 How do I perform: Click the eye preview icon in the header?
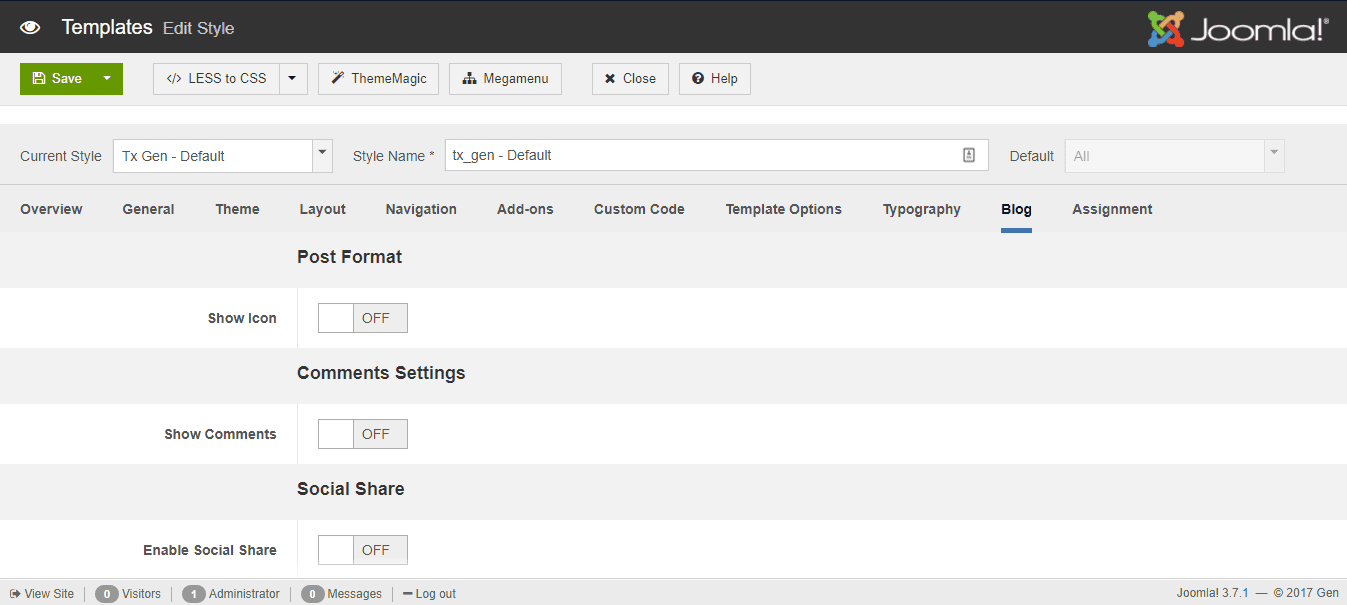pyautogui.click(x=29, y=27)
